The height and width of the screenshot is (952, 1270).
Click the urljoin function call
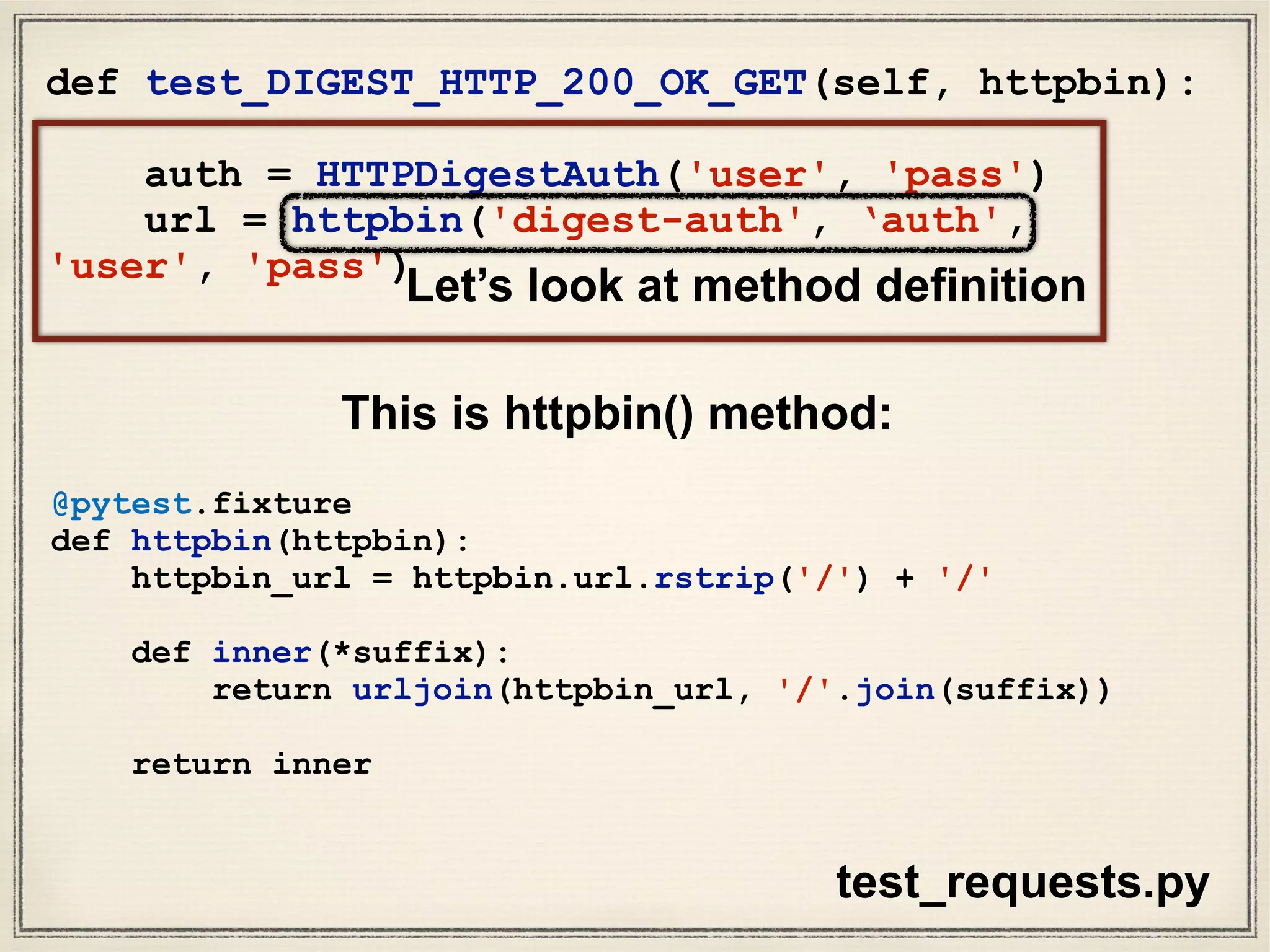(423, 690)
